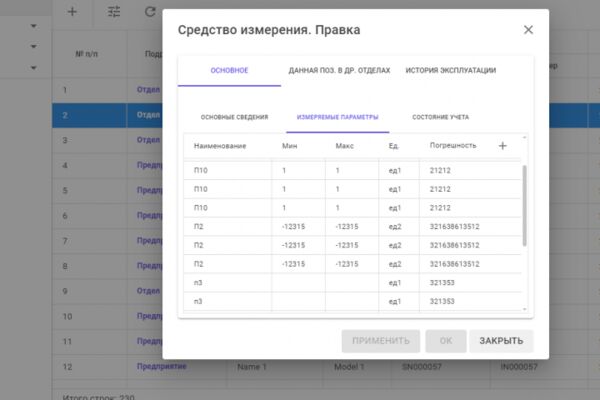Click the № п/п column header
Image resolution: width=600 pixels, height=400 pixels.
point(86,54)
